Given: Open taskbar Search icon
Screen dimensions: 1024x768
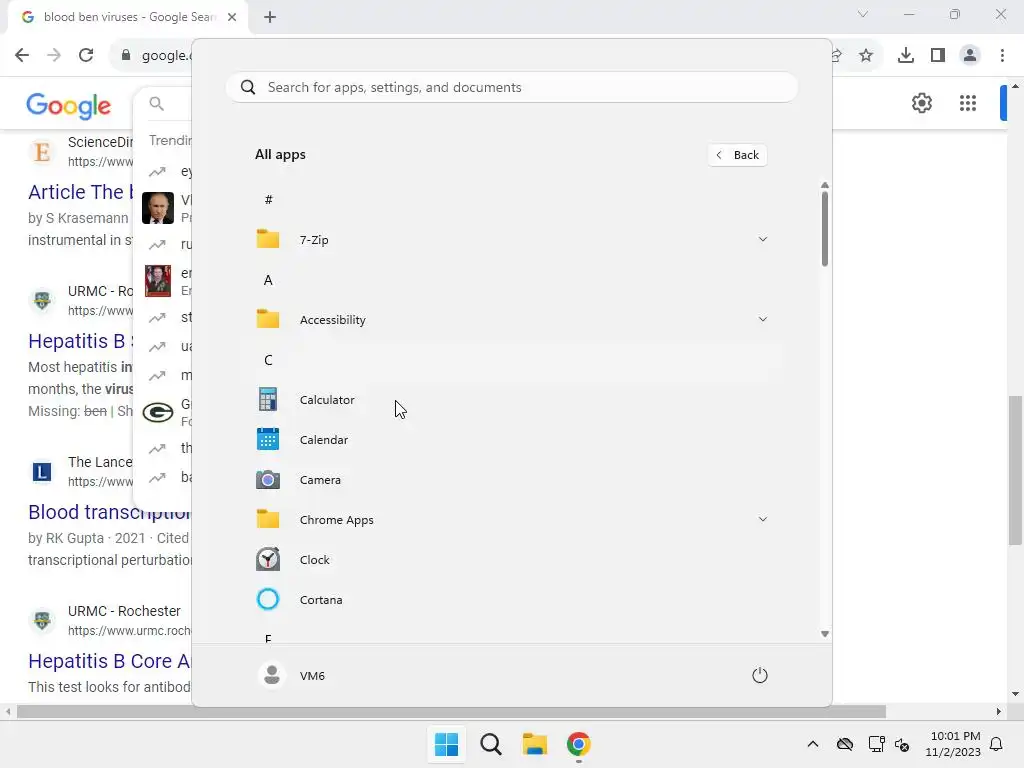Looking at the screenshot, I should click(491, 744).
